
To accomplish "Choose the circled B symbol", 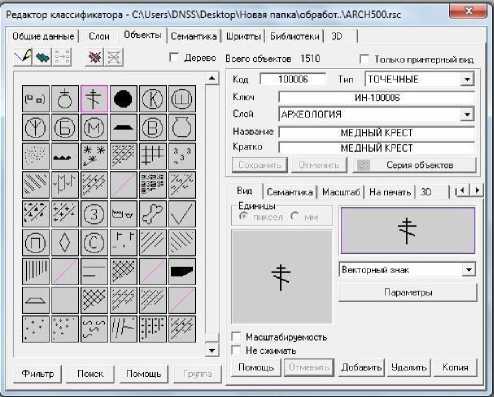I will coord(152,127).
